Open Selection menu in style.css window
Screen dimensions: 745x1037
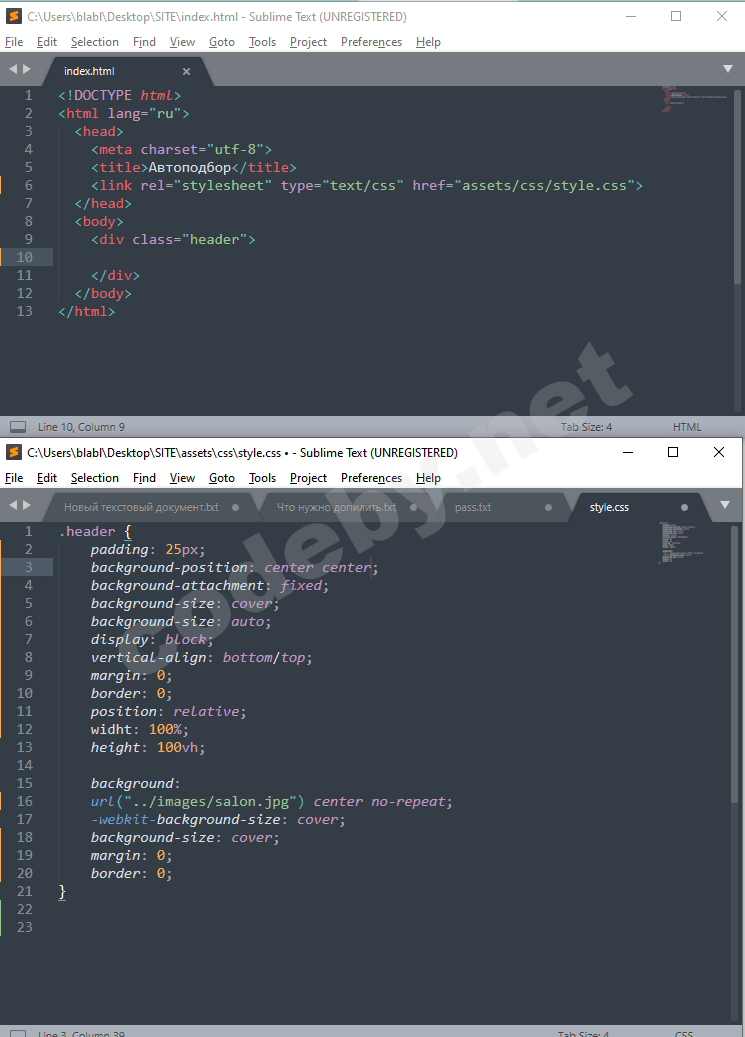pyautogui.click(x=95, y=477)
